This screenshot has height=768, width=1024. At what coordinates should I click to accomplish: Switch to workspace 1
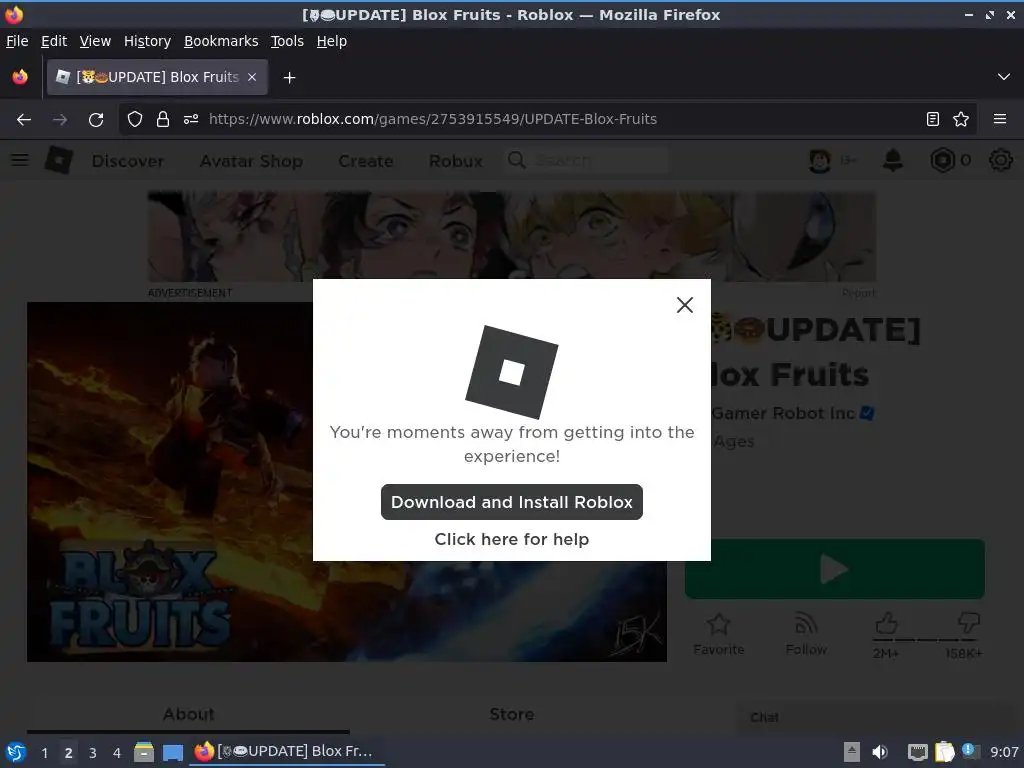click(44, 752)
